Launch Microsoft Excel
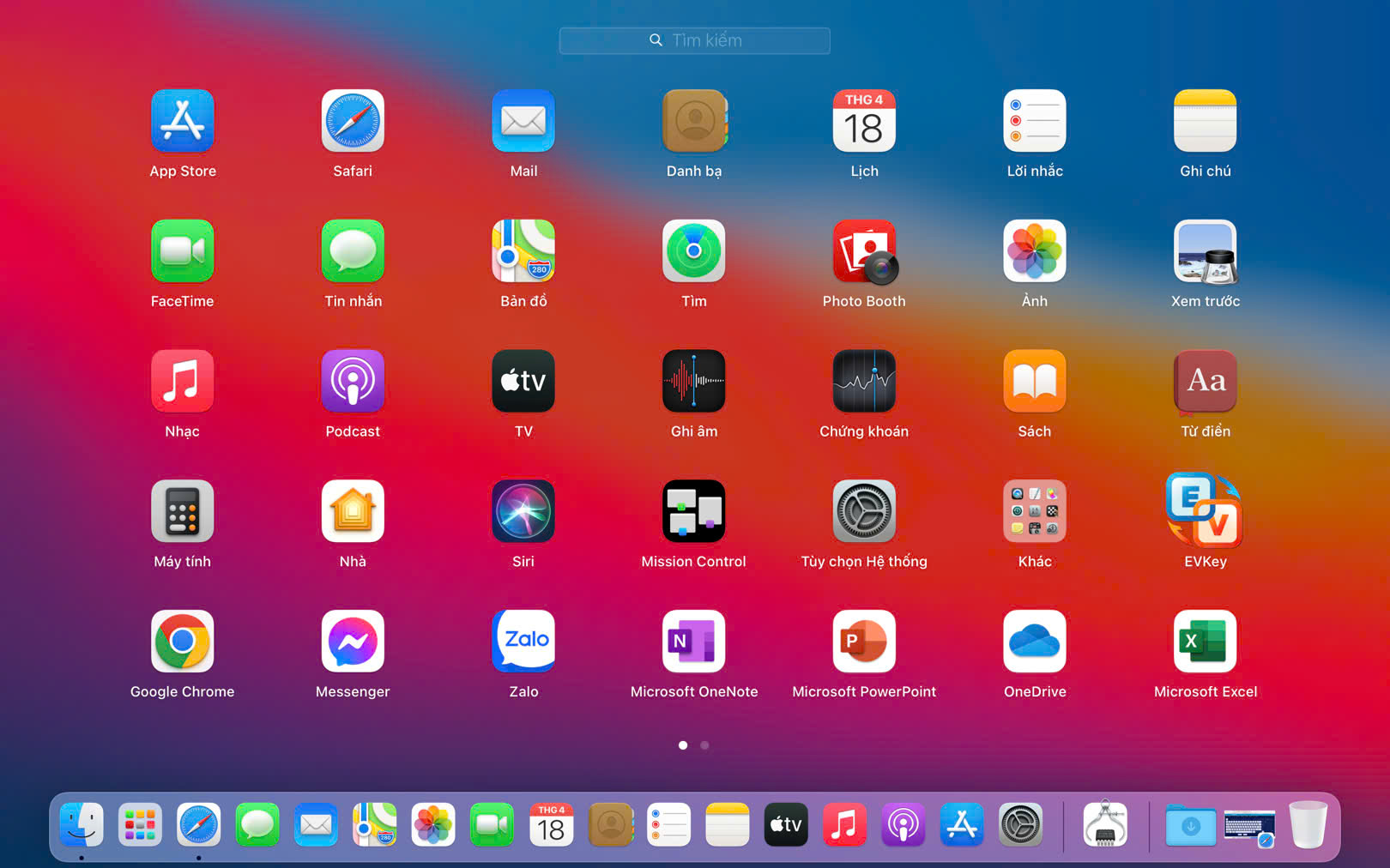The image size is (1390, 868). click(1205, 642)
